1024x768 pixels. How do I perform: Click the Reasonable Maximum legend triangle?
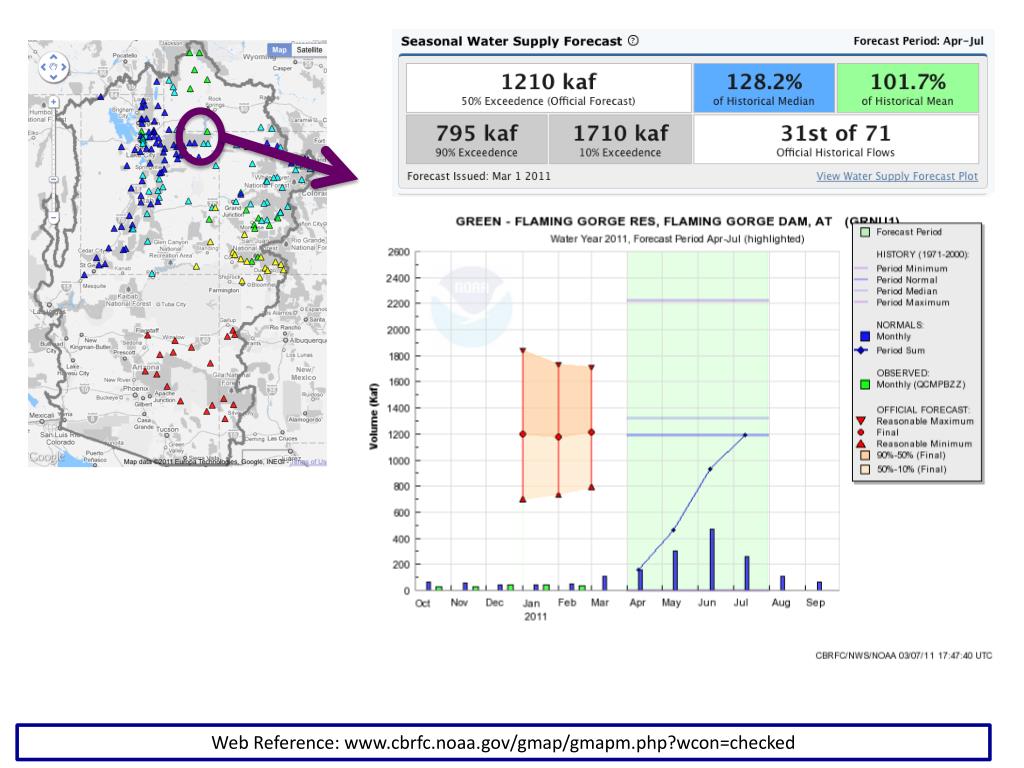pyautogui.click(x=864, y=421)
